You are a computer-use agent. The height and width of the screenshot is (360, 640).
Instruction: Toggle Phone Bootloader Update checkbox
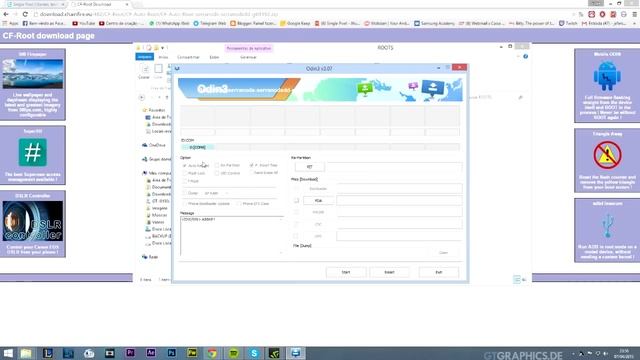(184, 203)
